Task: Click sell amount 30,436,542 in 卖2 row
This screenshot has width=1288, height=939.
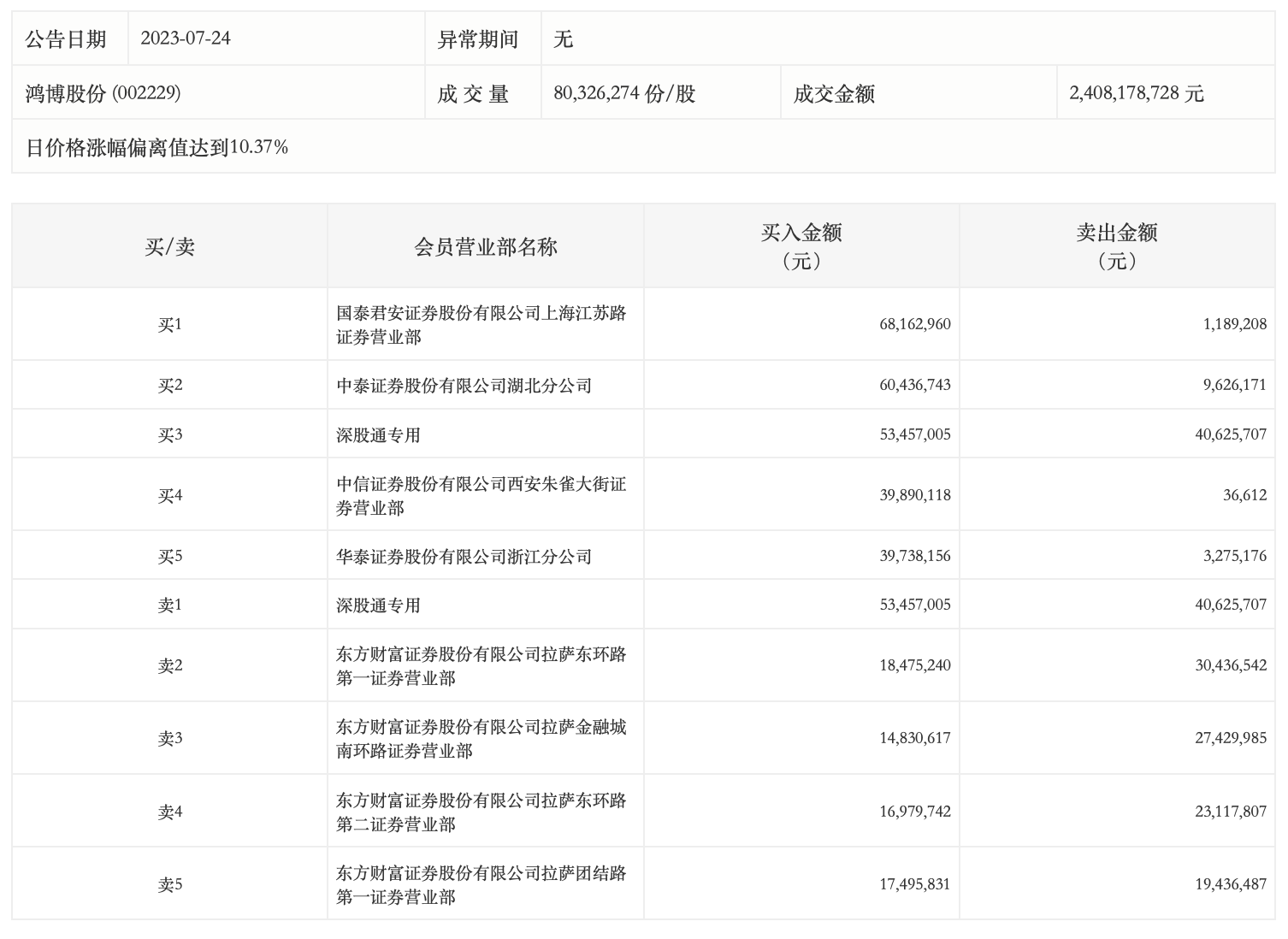Action: pyautogui.click(x=1230, y=665)
